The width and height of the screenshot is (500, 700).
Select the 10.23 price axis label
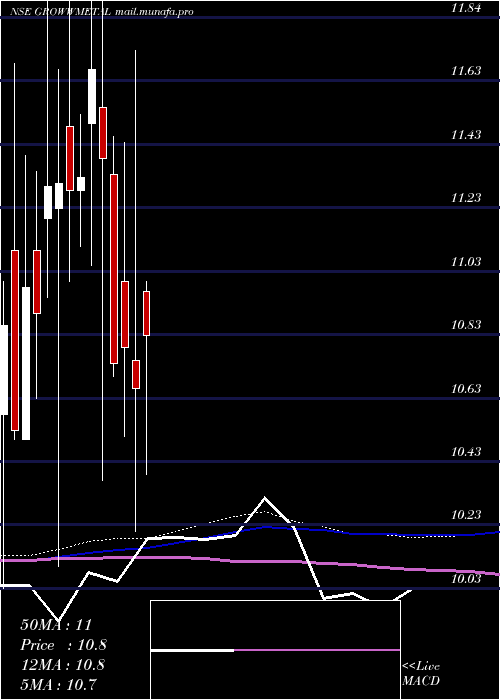(466, 515)
